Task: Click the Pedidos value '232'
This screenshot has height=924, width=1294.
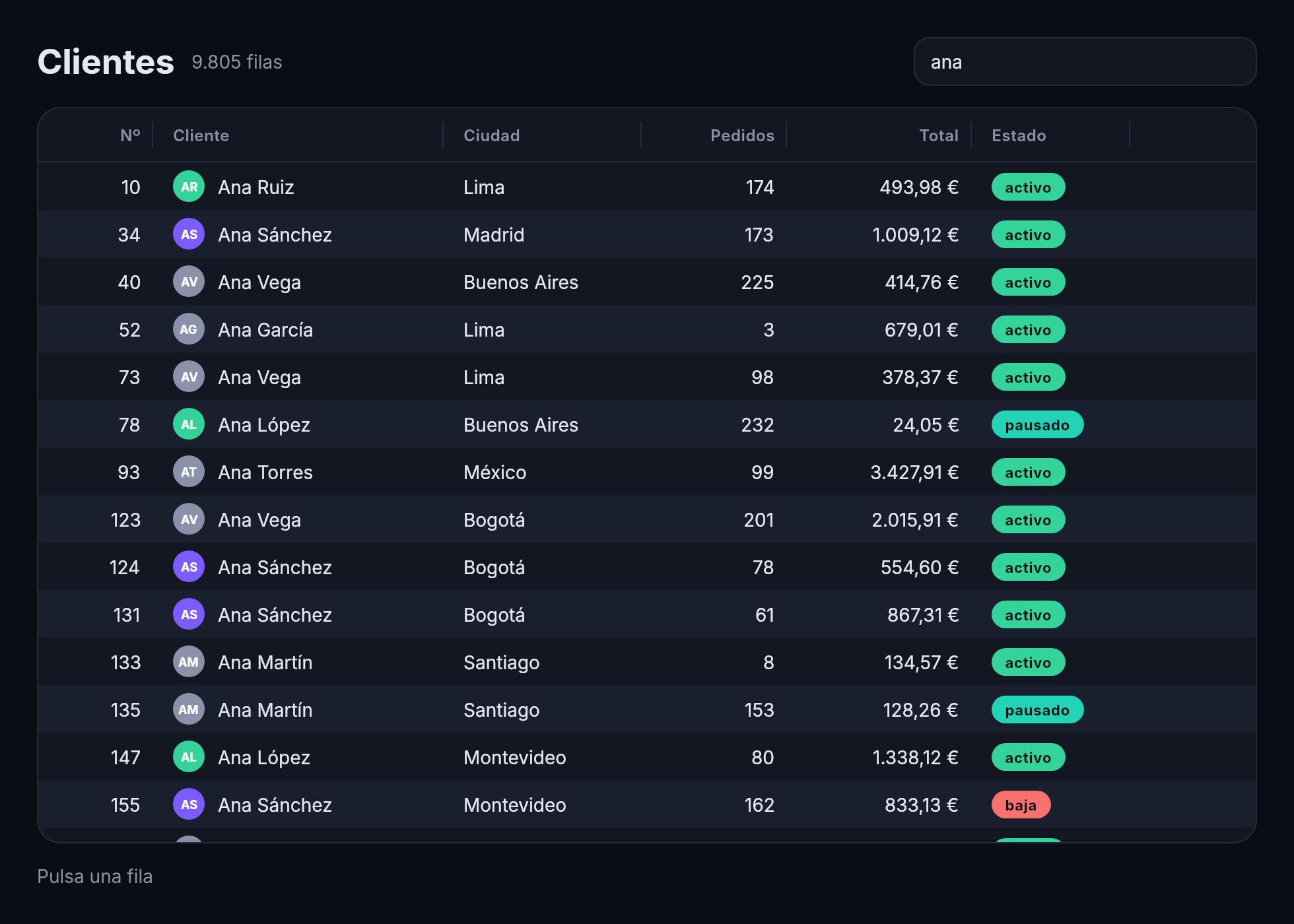Action: [757, 425]
